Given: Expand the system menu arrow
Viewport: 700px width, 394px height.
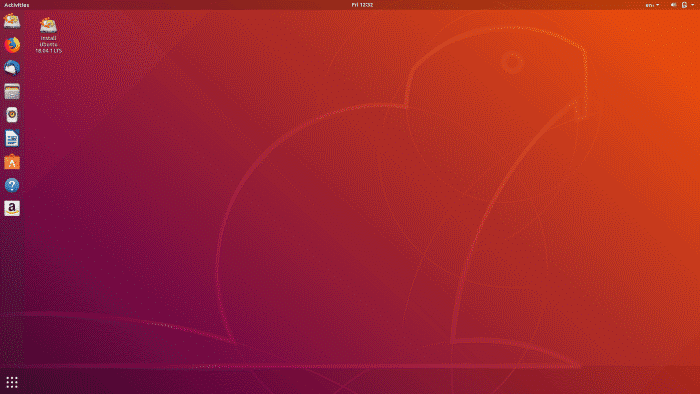Looking at the screenshot, I should coord(693,5).
